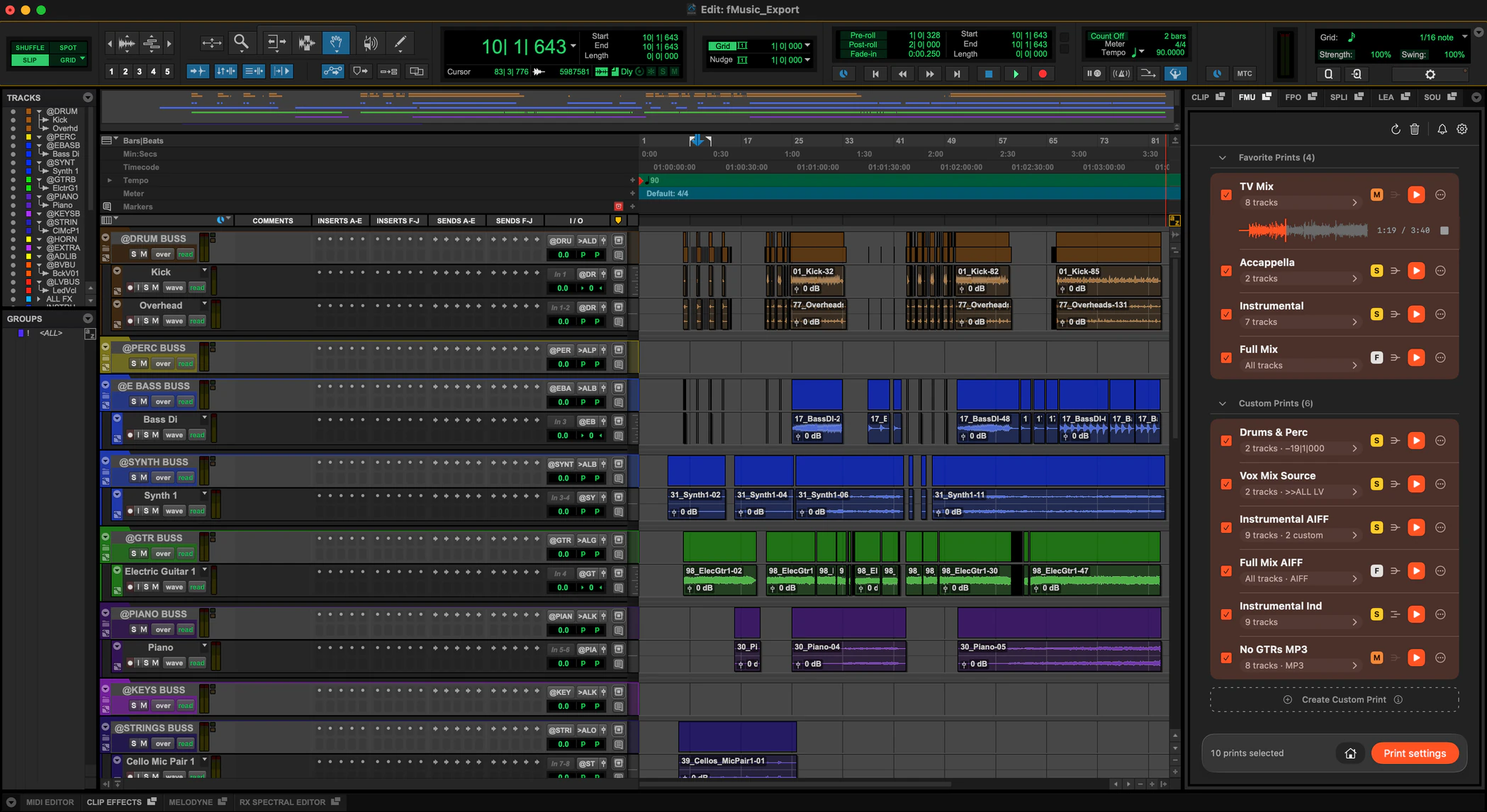The image size is (1487, 812).
Task: Collapse the Favorite Prints section
Action: pos(1222,157)
